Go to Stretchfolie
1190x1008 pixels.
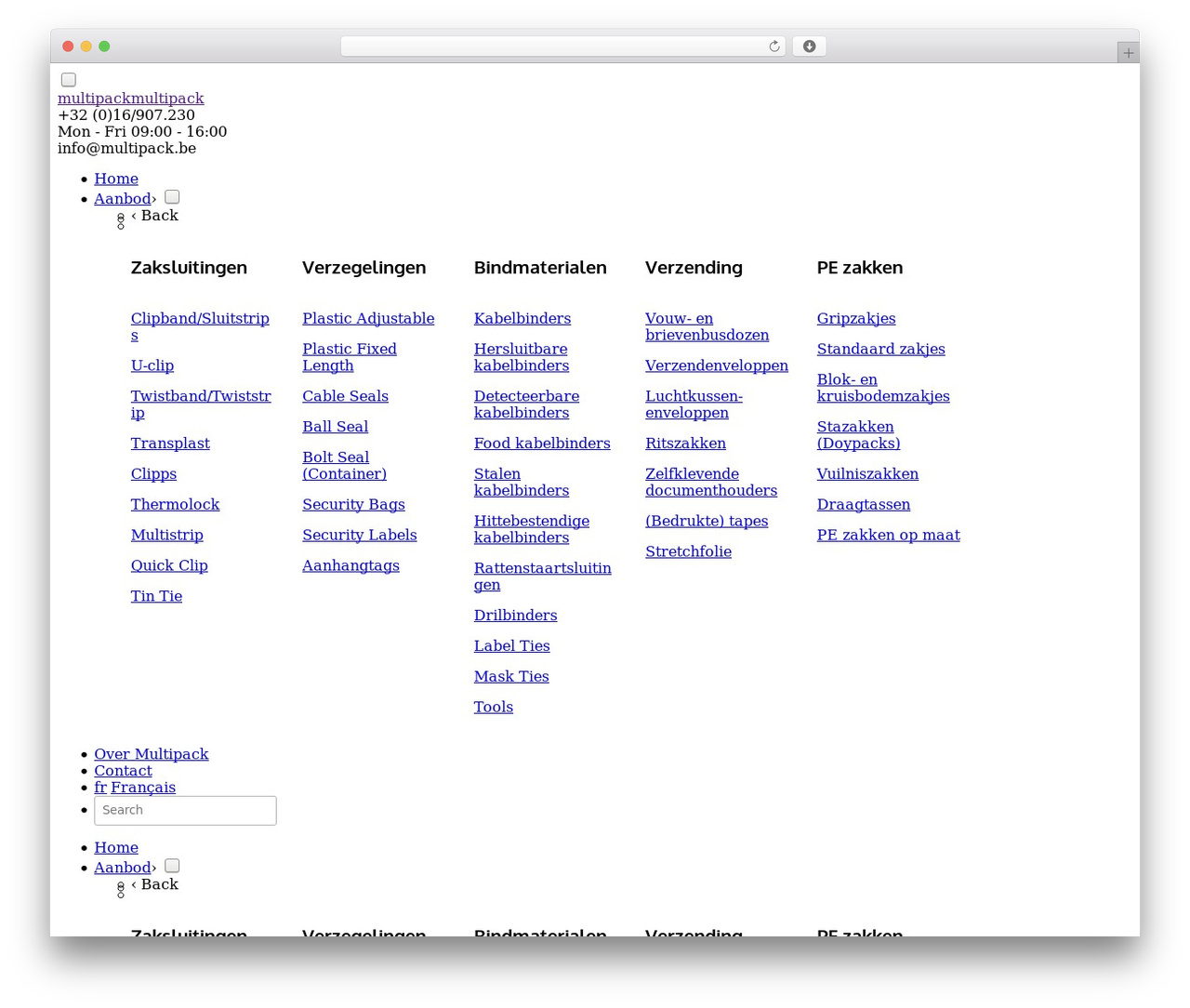point(688,551)
